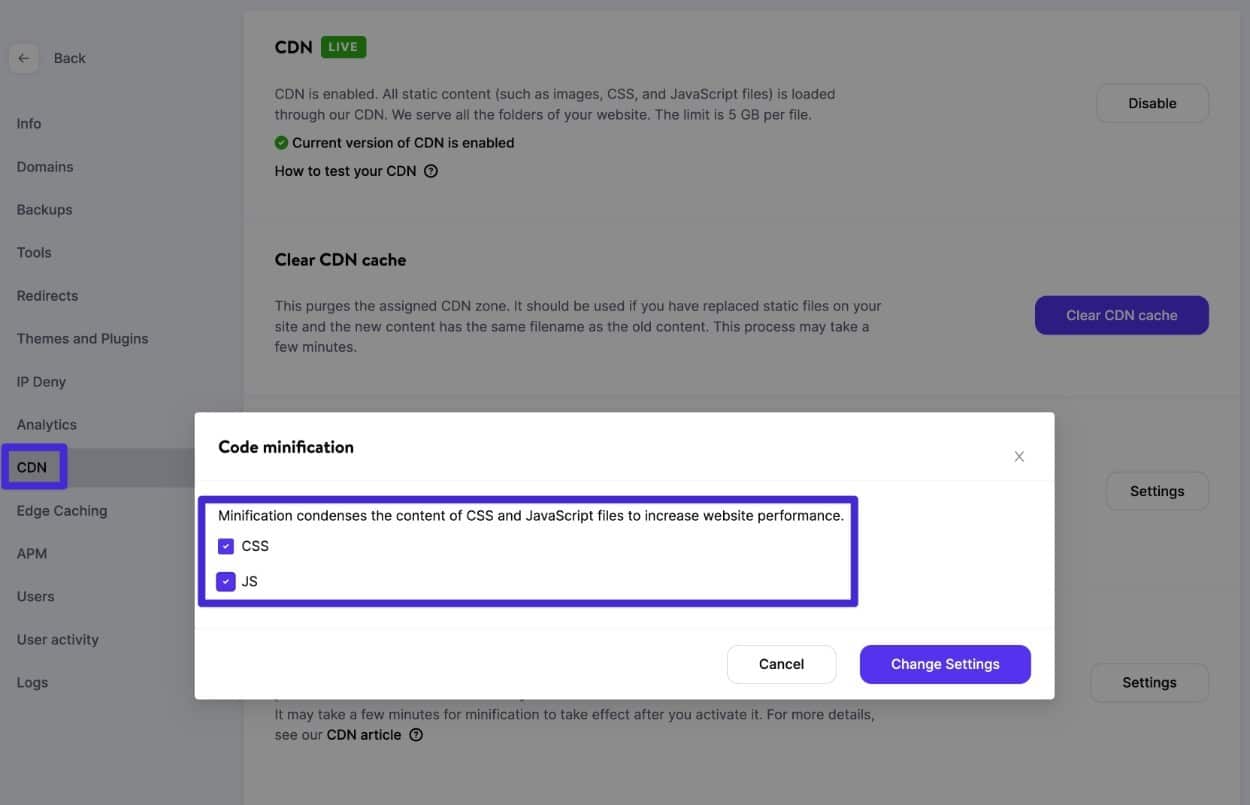The image size is (1250, 805).
Task: Click the Clear CDN cache button
Action: 1121,314
